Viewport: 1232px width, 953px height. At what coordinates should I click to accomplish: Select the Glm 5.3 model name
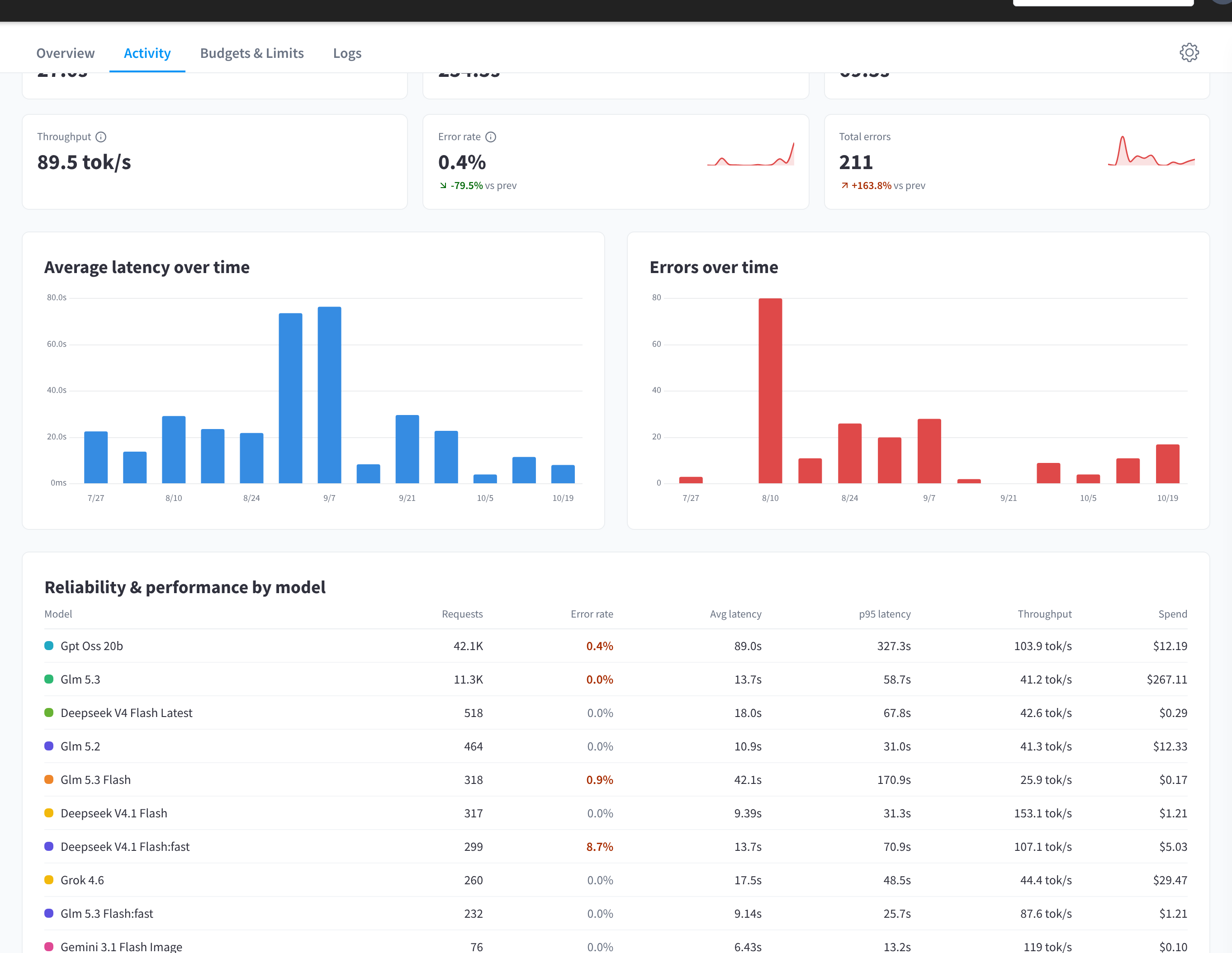coord(80,679)
